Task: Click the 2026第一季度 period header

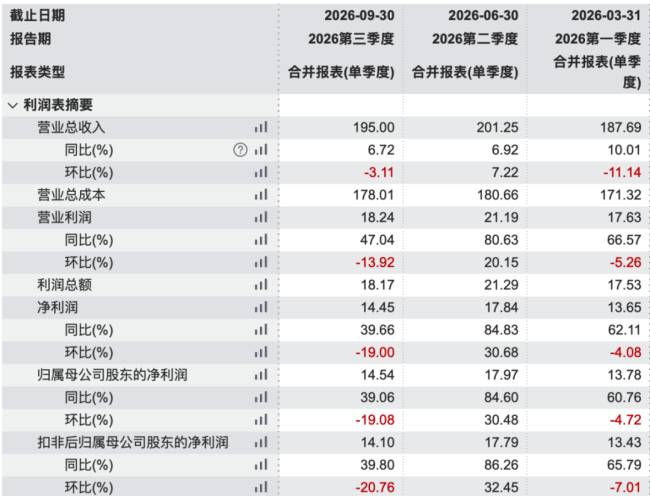Action: [x=598, y=39]
